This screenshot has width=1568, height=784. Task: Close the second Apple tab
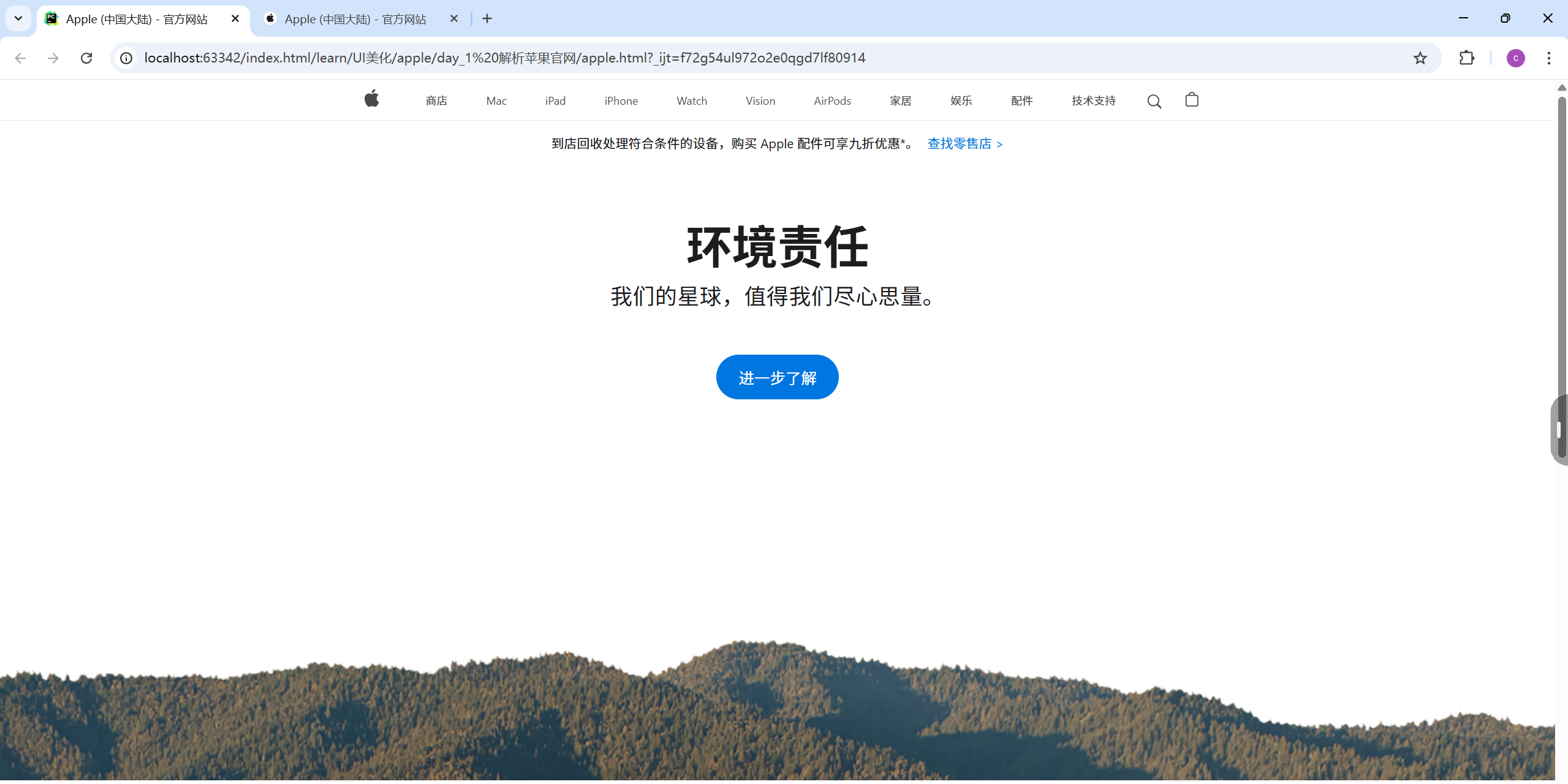tap(454, 19)
